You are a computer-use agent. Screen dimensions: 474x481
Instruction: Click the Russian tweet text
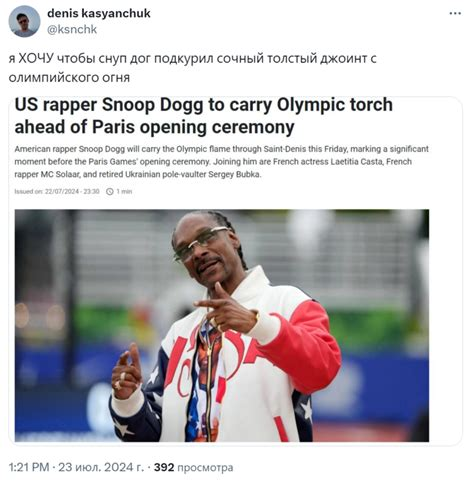point(192,68)
